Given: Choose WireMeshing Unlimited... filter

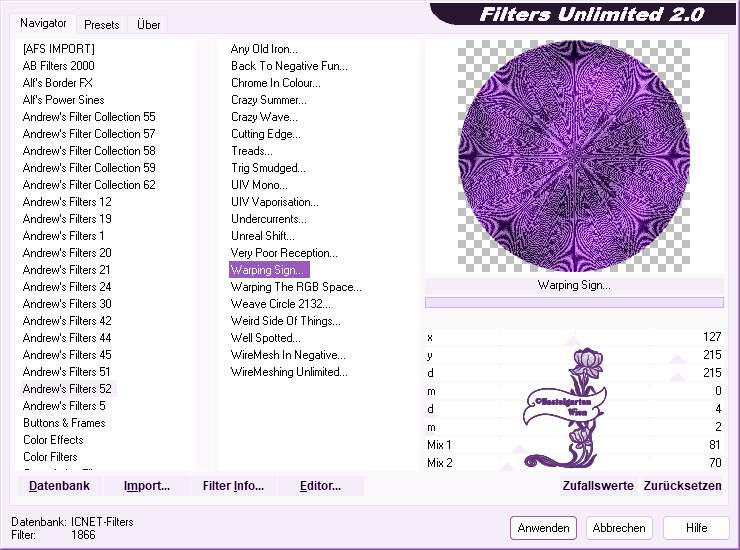Looking at the screenshot, I should point(289,372).
